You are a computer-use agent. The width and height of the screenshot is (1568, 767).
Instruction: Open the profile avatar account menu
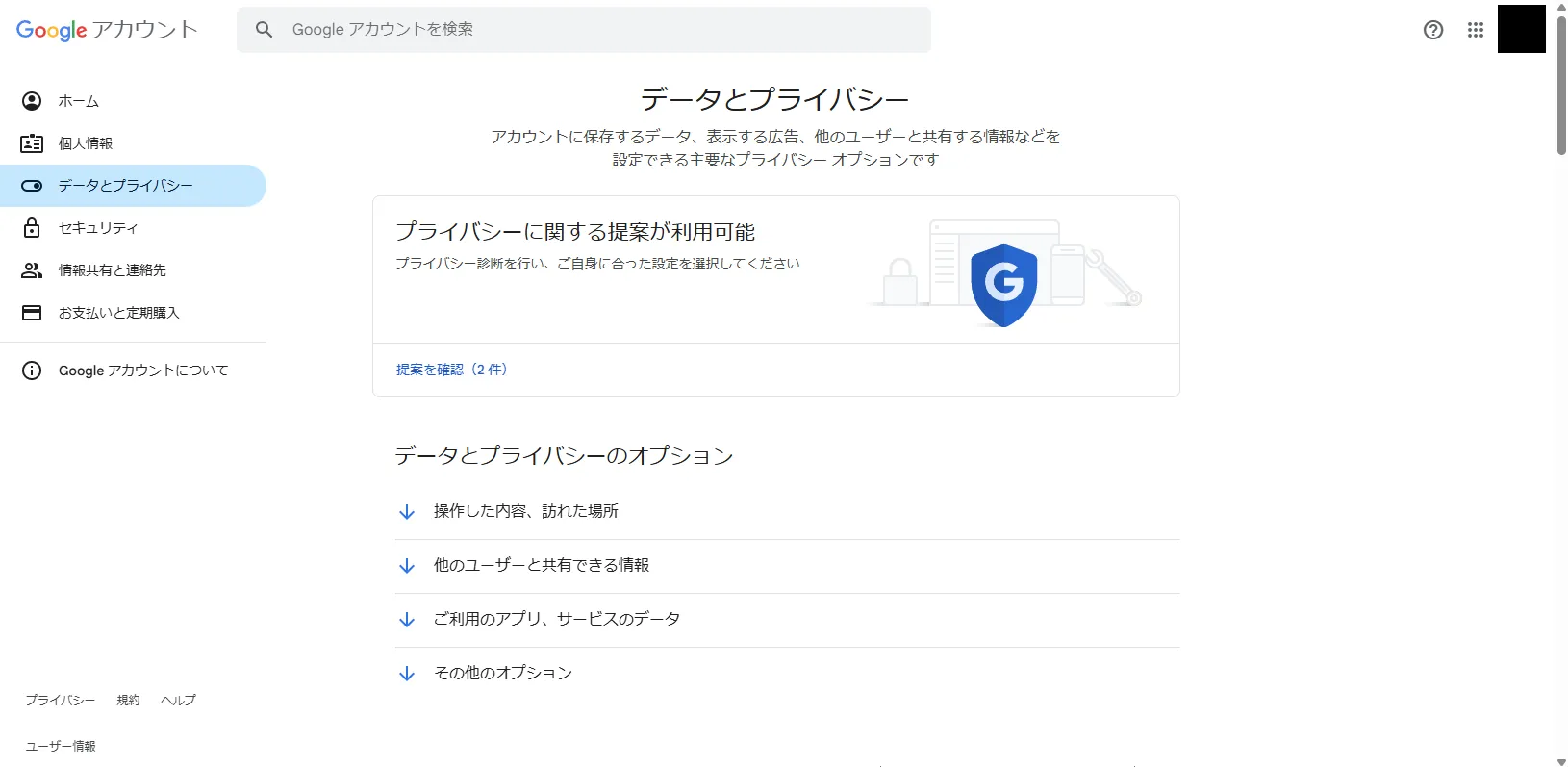(x=1521, y=29)
